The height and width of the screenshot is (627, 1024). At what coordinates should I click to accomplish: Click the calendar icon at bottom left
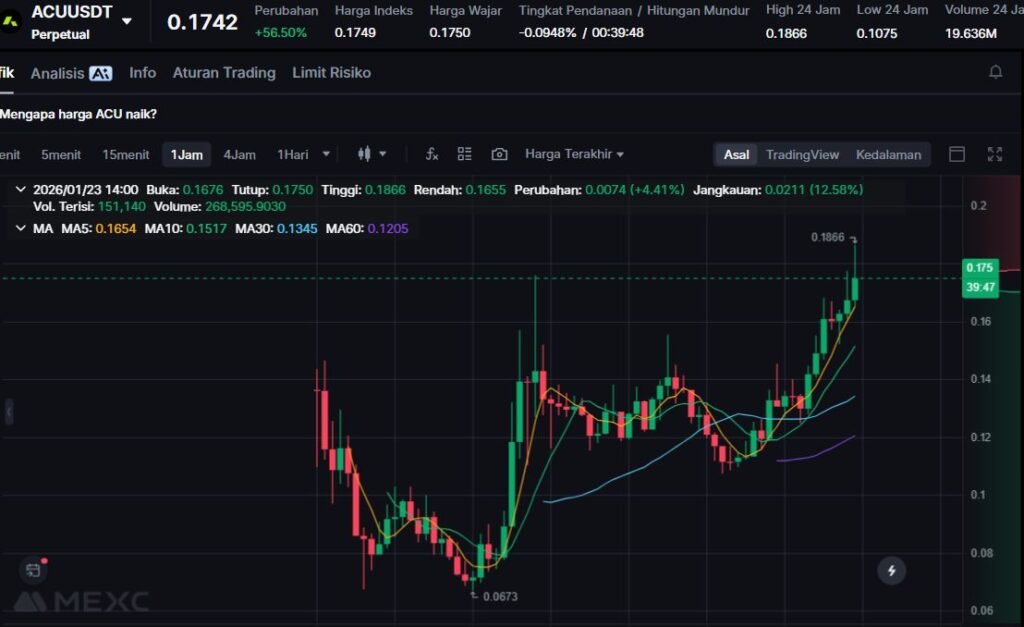point(33,570)
